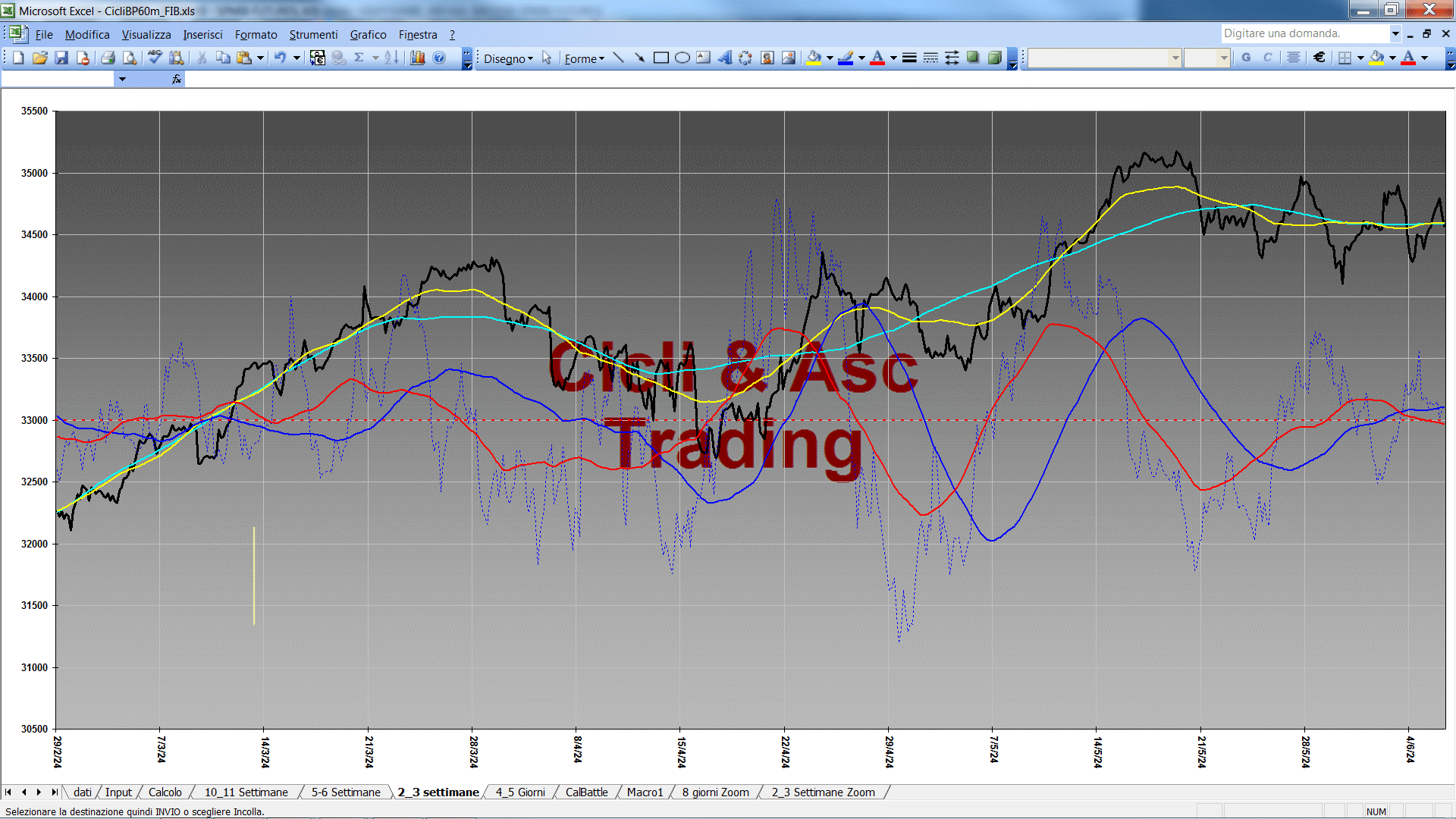Apply yellow drawing fill color
Screen dimensions: 1456x819
[x=814, y=58]
